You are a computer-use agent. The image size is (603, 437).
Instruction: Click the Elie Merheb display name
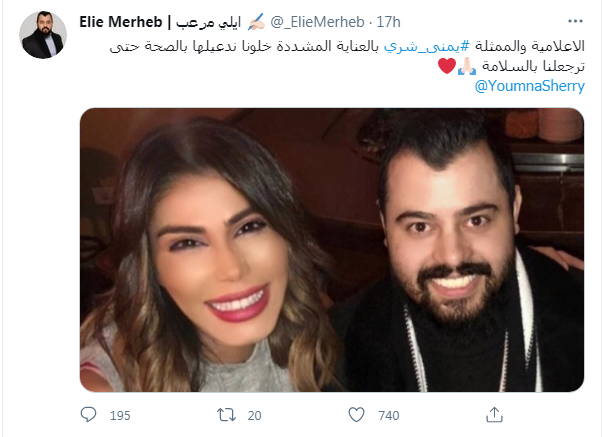pos(121,22)
